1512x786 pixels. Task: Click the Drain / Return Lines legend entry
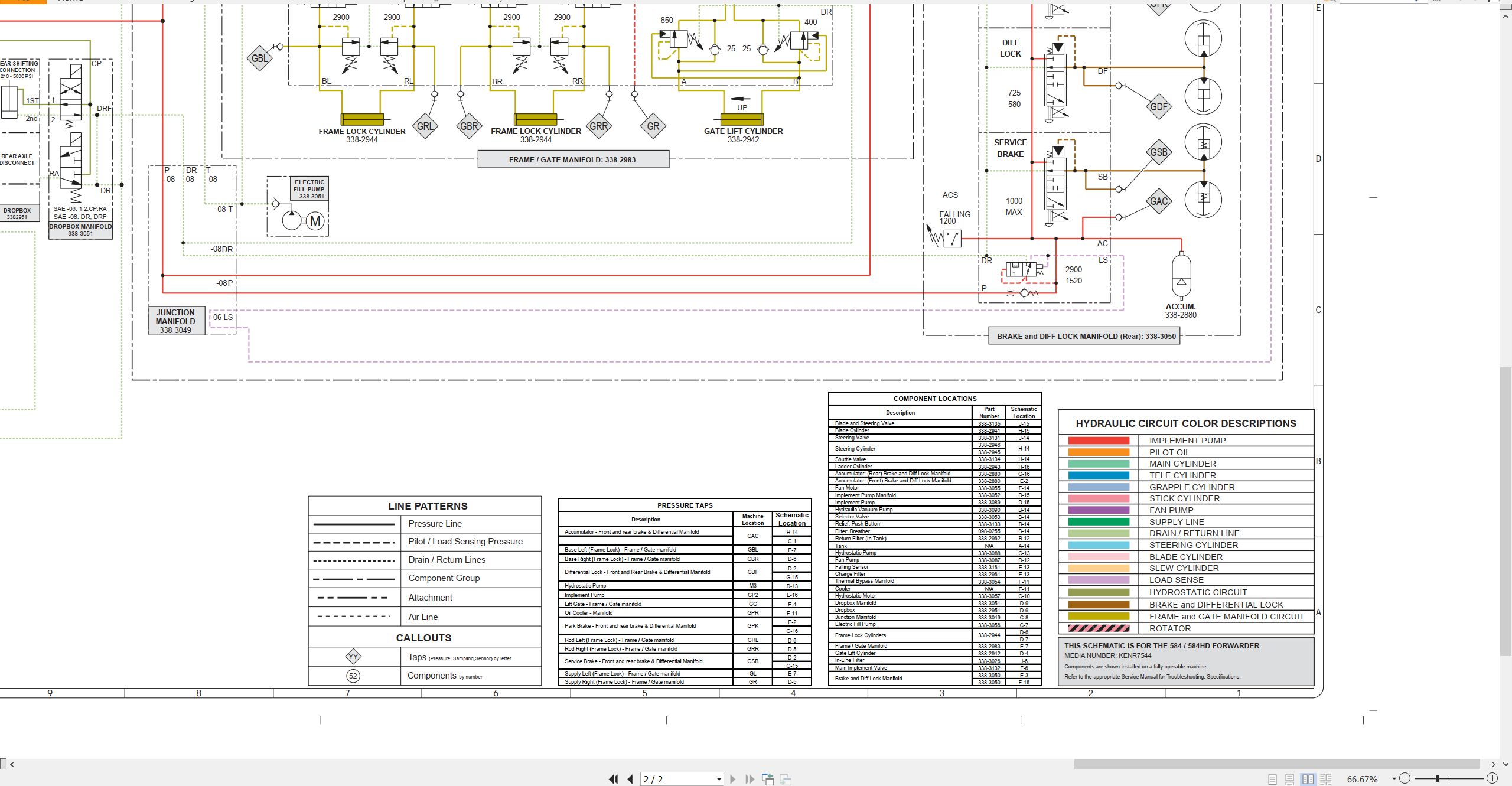(447, 560)
